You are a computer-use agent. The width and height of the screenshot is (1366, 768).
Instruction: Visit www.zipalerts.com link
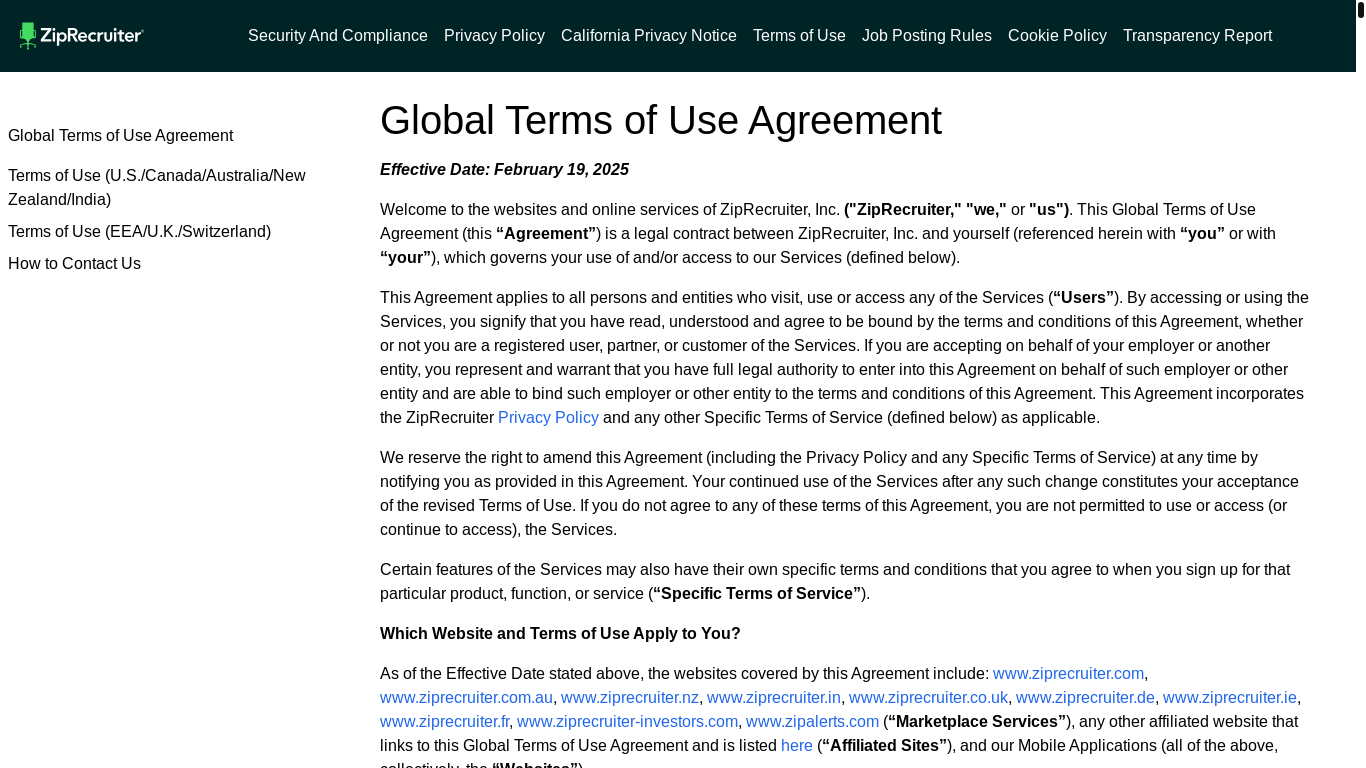tap(812, 722)
